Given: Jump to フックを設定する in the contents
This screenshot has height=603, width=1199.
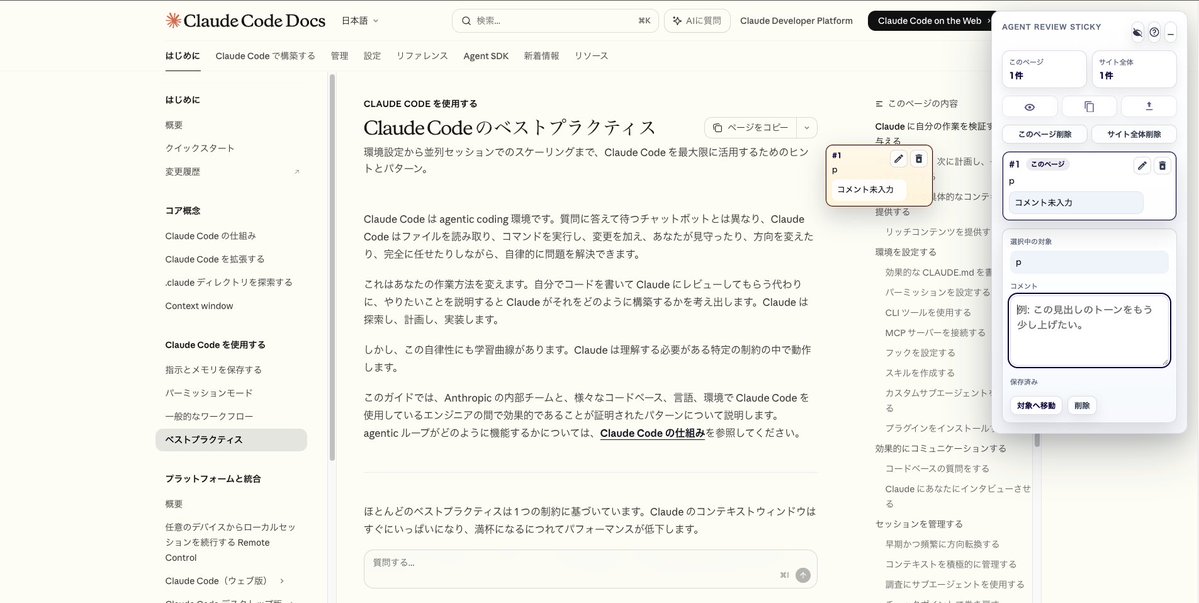Looking at the screenshot, I should [920, 352].
